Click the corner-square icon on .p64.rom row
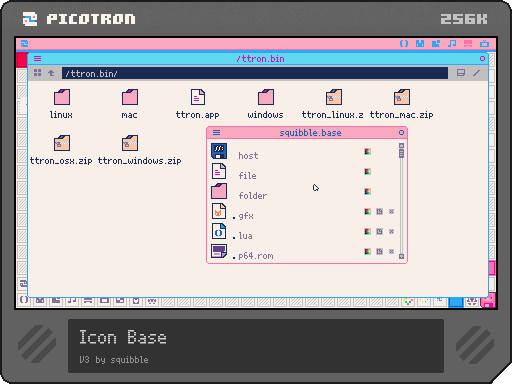The width and height of the screenshot is (512, 384). click(379, 252)
